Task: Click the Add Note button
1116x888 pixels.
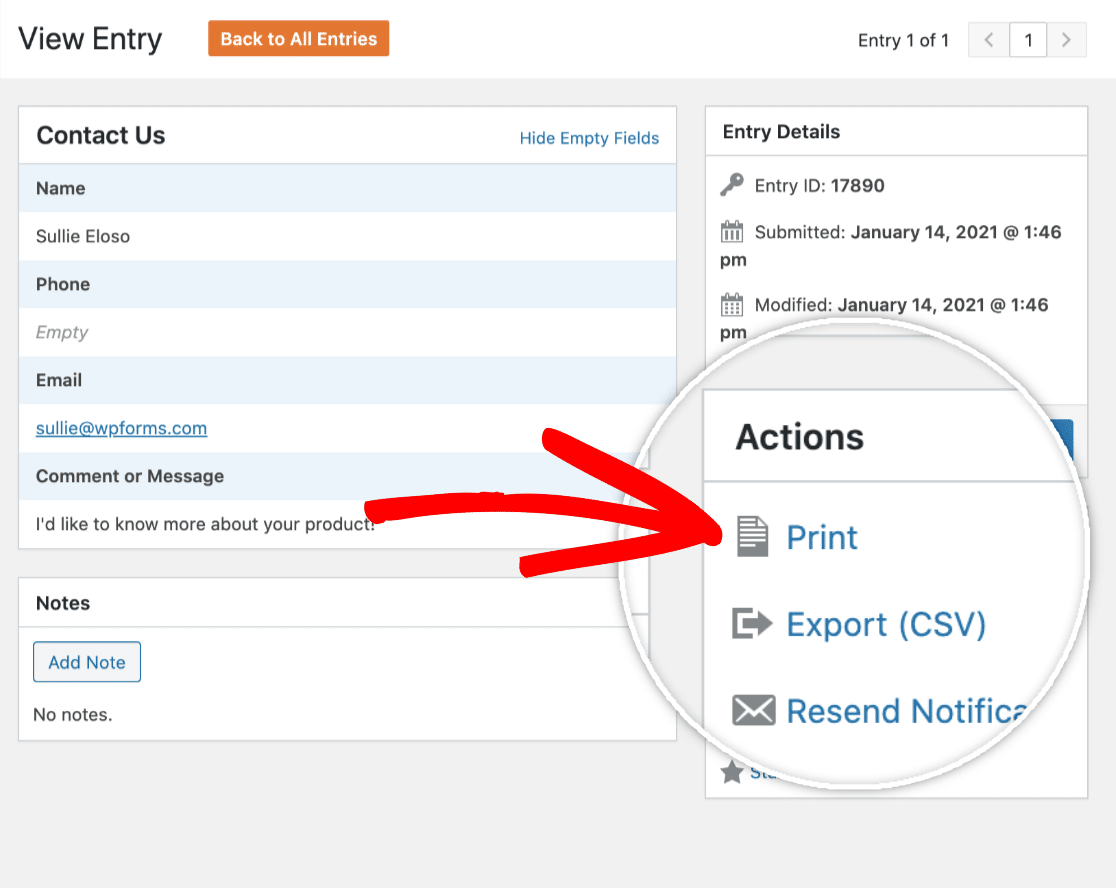Action: (87, 662)
